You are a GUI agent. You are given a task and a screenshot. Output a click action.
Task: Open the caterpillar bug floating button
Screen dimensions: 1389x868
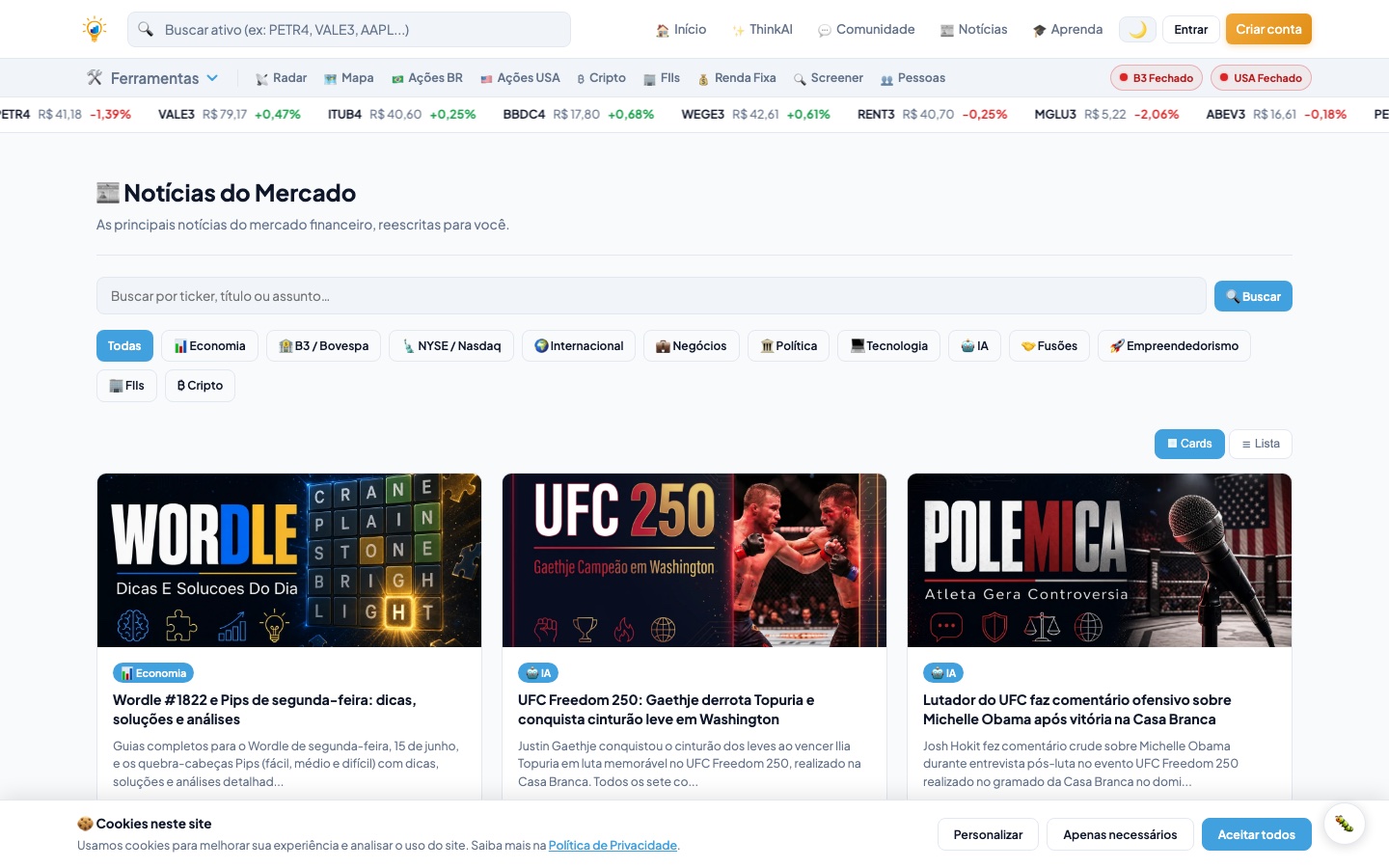coord(1344,824)
